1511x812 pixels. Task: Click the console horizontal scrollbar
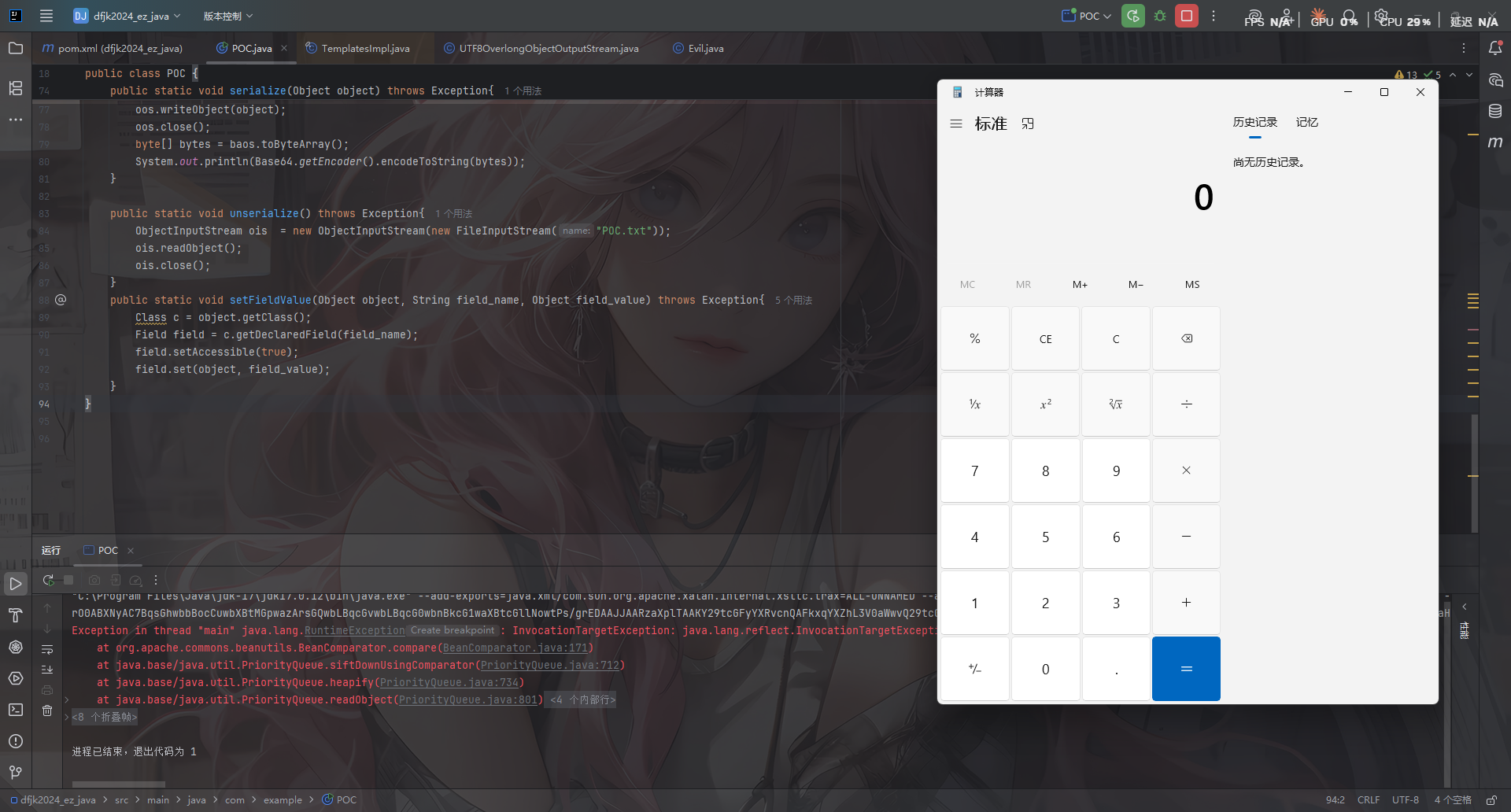pos(118,784)
